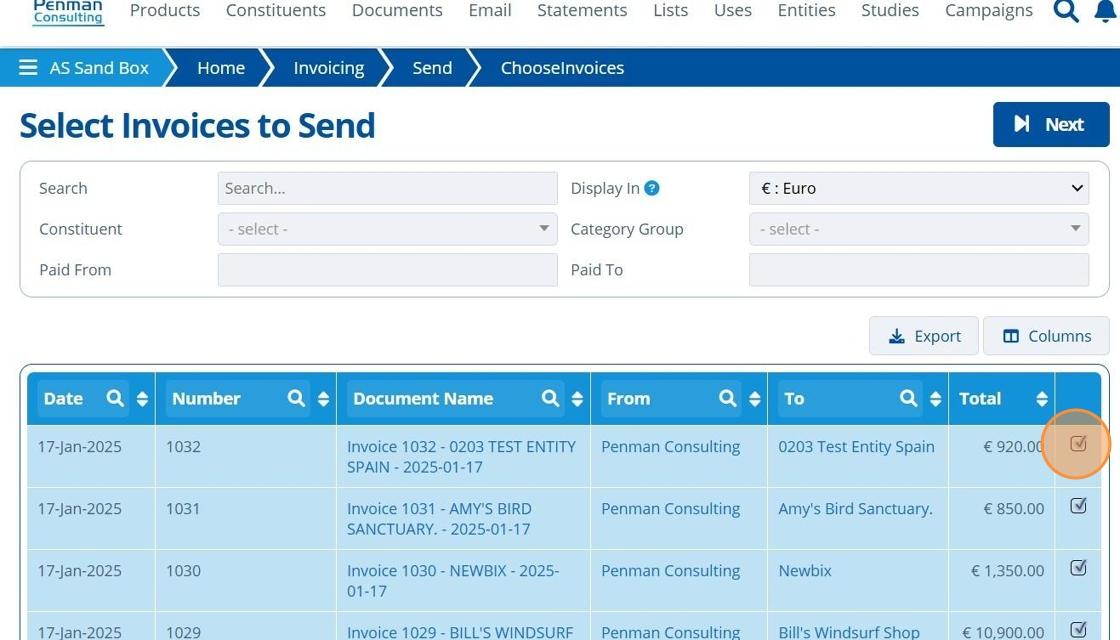Open Penman Consulting sender in row 1032
The height and width of the screenshot is (640, 1120).
coord(671,446)
